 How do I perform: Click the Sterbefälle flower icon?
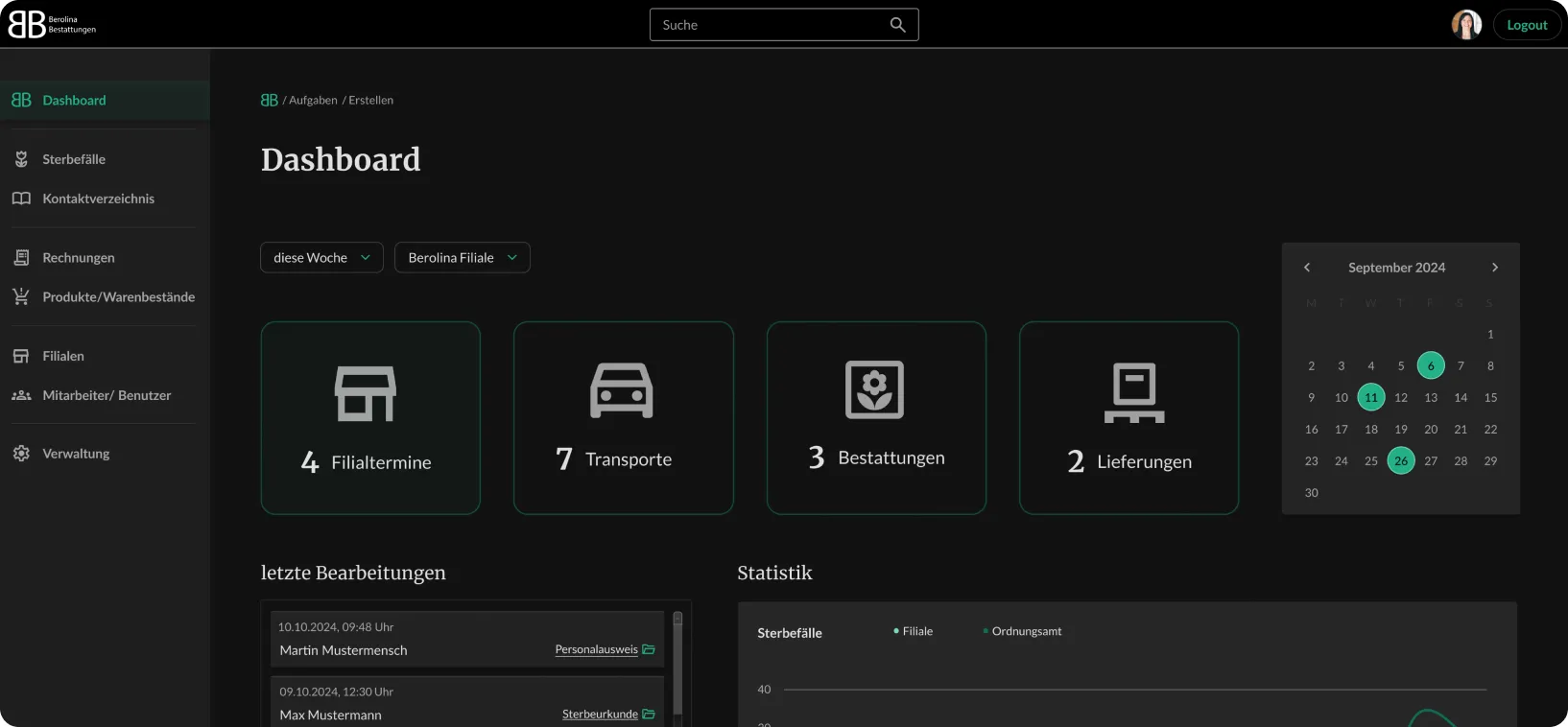pos(21,159)
